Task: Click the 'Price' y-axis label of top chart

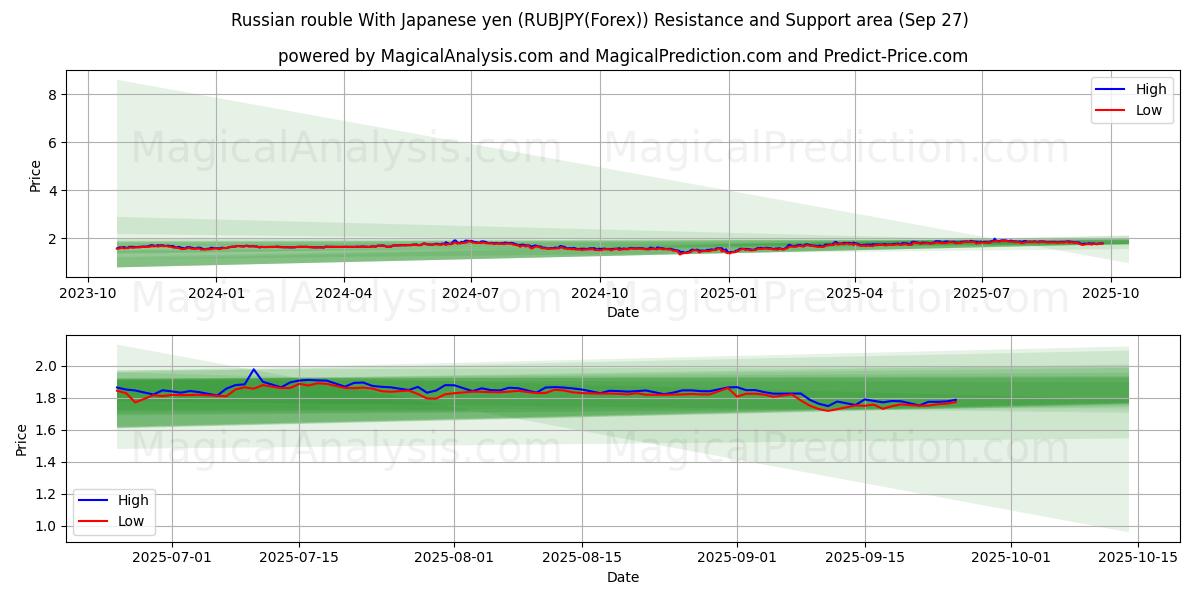Action: 36,176
